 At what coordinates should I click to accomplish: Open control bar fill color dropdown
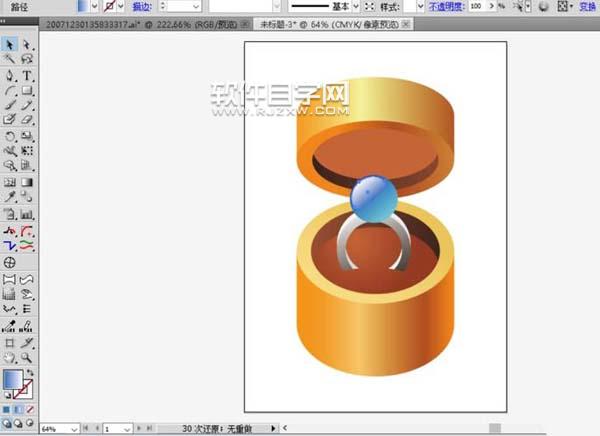click(95, 6)
